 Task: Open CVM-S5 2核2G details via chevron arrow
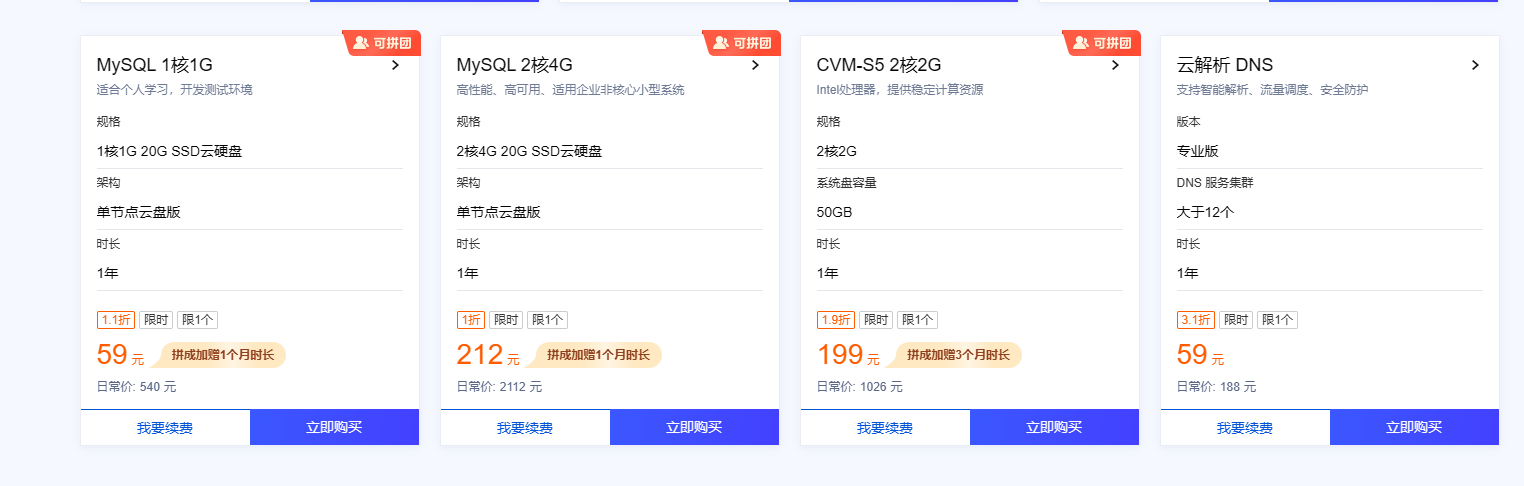pyautogui.click(x=1116, y=65)
